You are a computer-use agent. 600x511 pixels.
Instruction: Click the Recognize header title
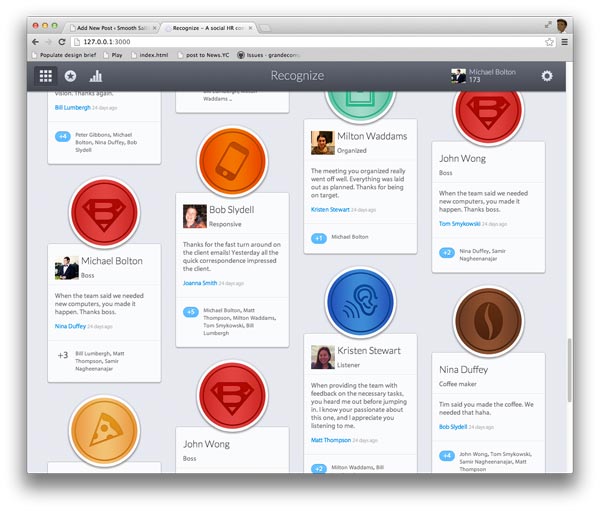click(297, 75)
